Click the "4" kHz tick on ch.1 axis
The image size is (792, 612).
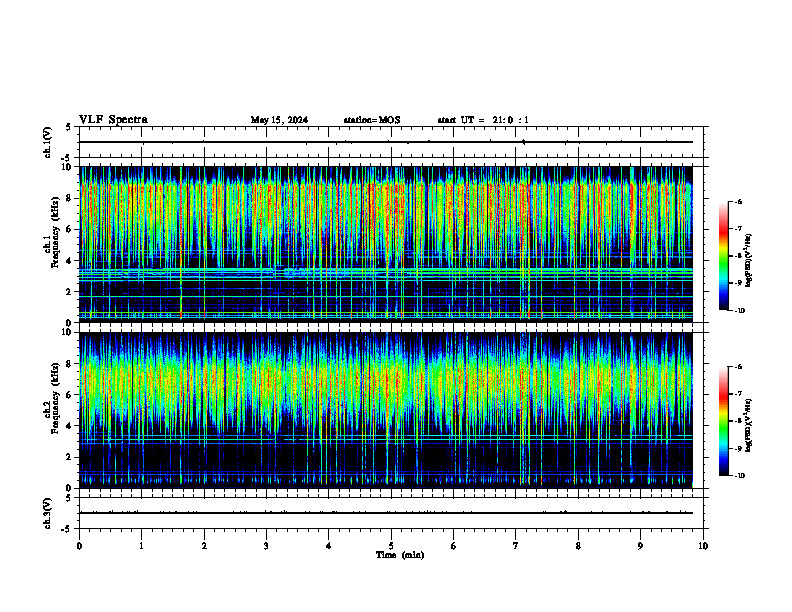(x=70, y=261)
